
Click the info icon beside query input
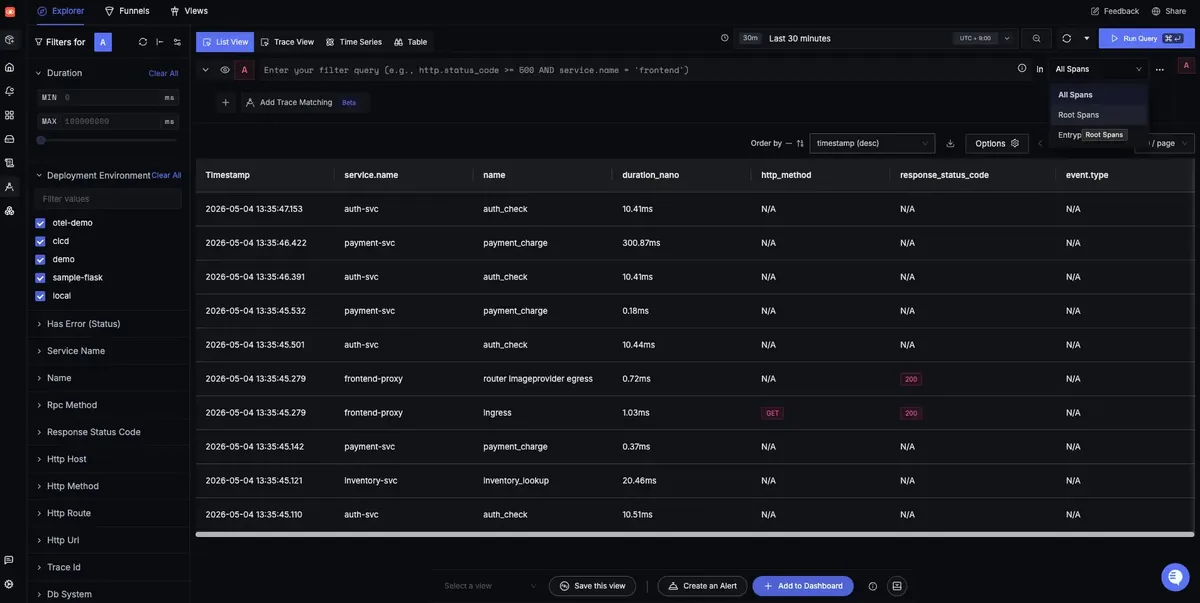[1022, 69]
